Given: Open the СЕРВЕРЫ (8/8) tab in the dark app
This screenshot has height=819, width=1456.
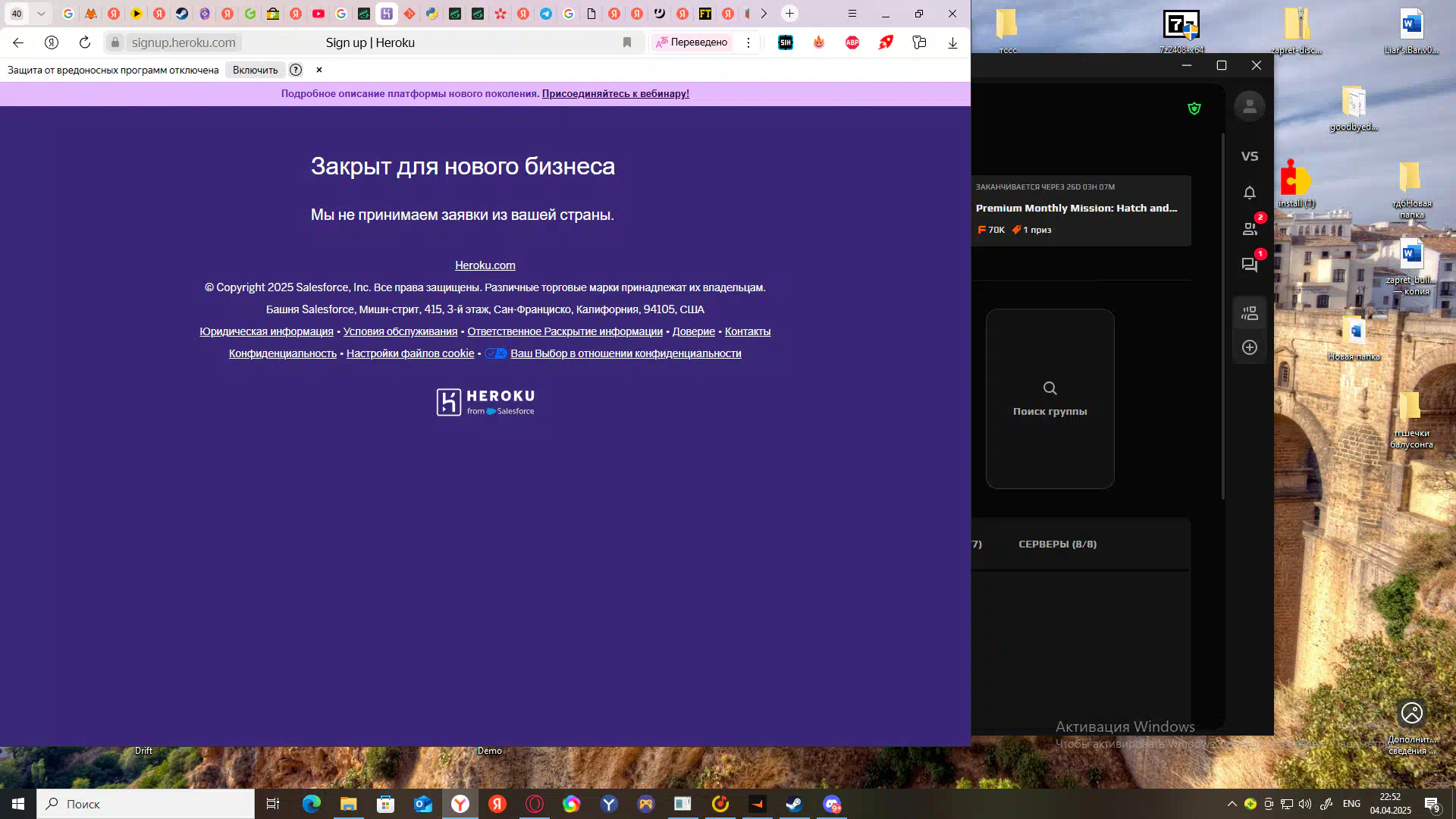Looking at the screenshot, I should [x=1057, y=544].
